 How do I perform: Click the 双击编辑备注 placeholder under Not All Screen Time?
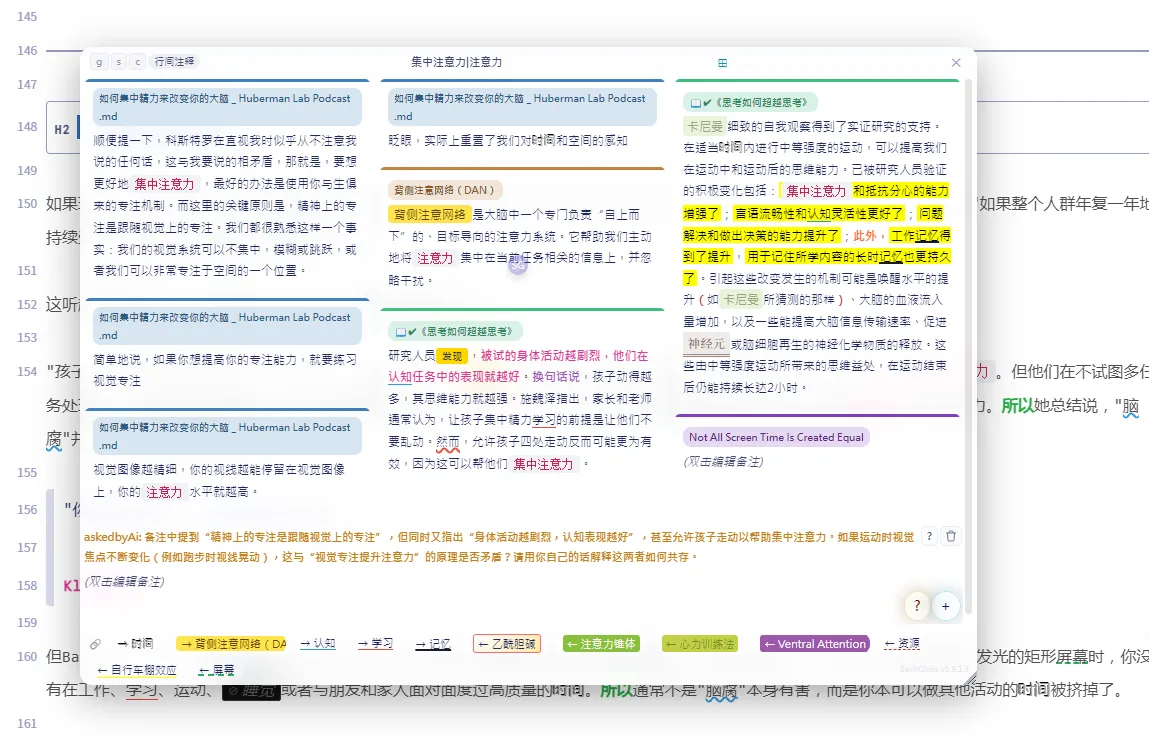click(723, 462)
